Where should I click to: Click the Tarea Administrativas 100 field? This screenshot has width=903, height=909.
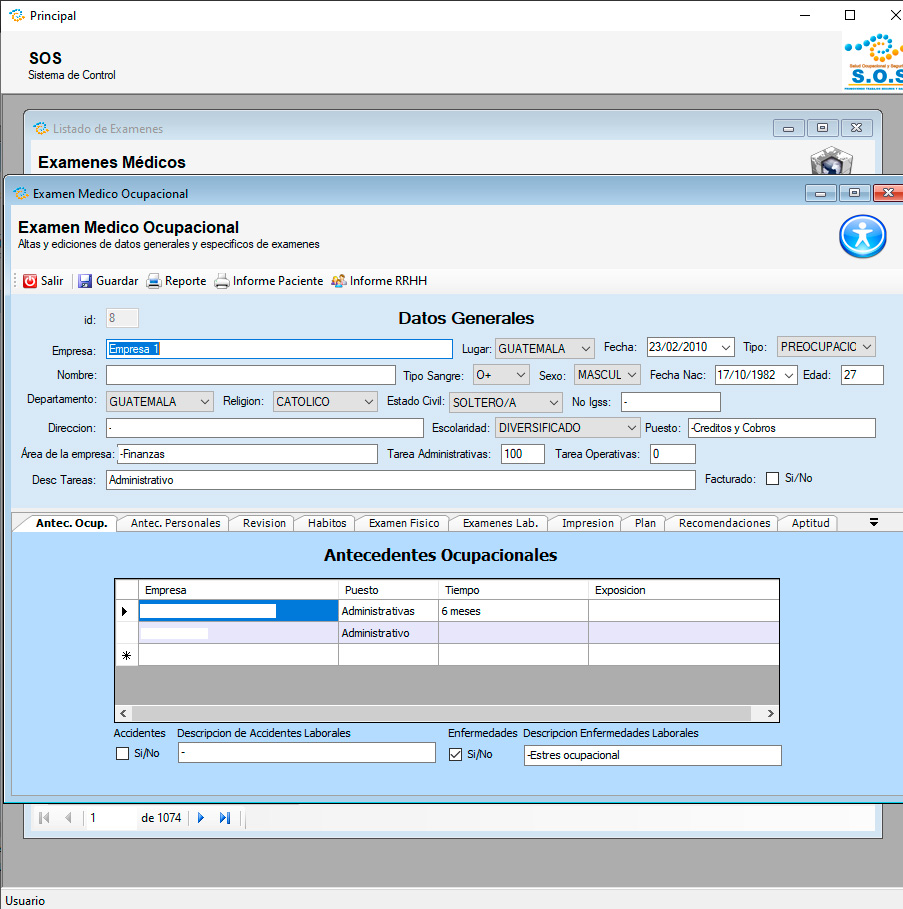click(x=523, y=454)
